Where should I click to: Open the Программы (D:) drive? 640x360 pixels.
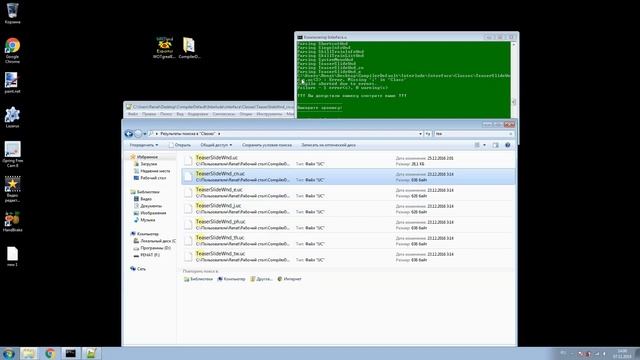(x=152, y=248)
